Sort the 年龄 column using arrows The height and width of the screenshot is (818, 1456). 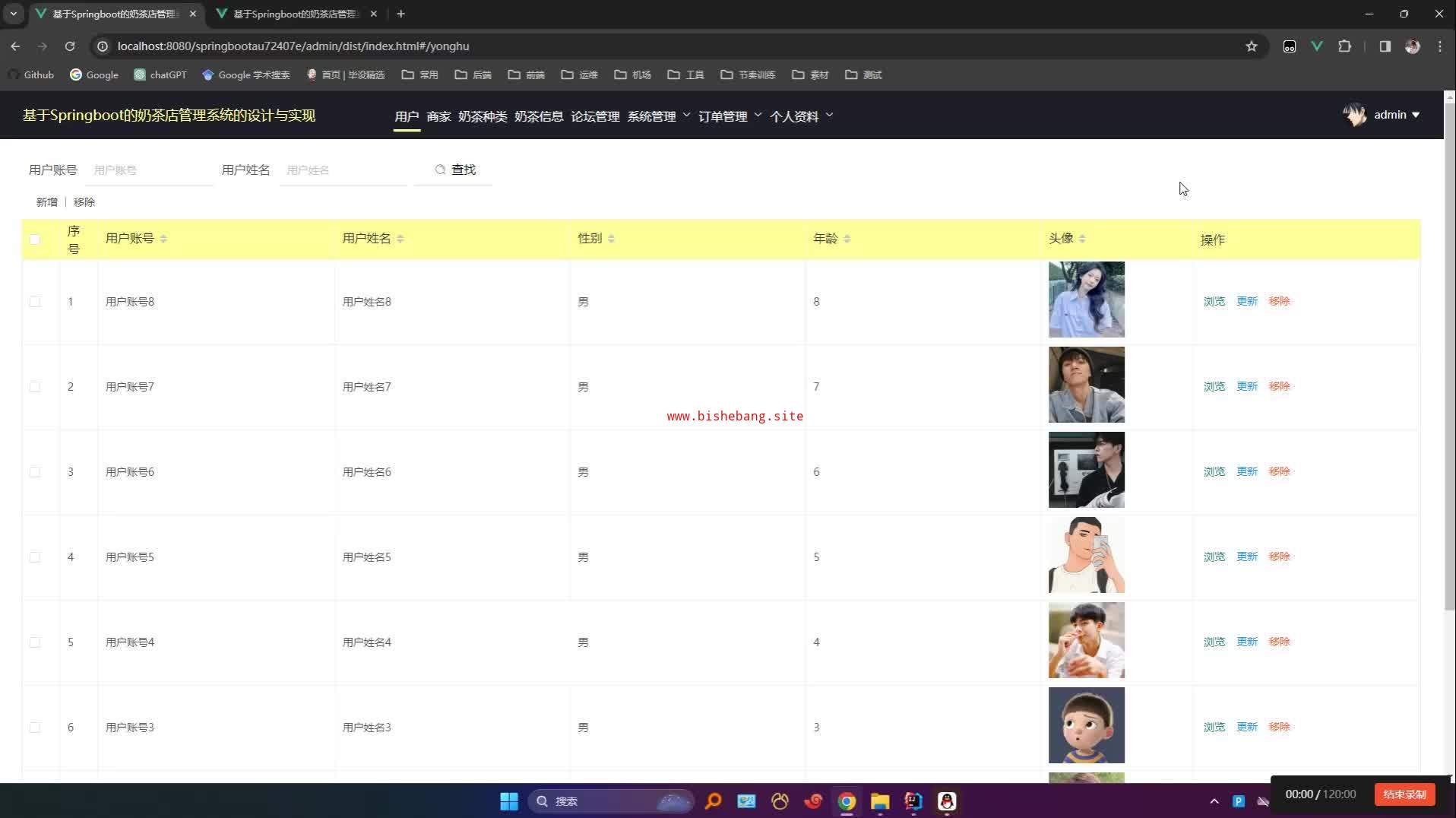click(x=847, y=239)
